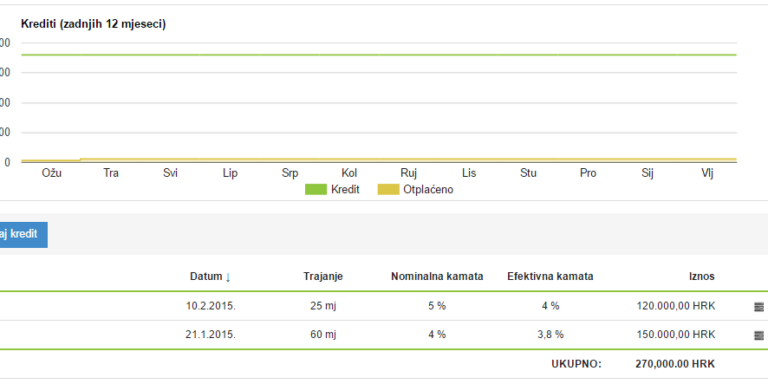The width and height of the screenshot is (768, 384).
Task: Toggle yellow Otplaćeno legend swatch
Action: tap(388, 190)
